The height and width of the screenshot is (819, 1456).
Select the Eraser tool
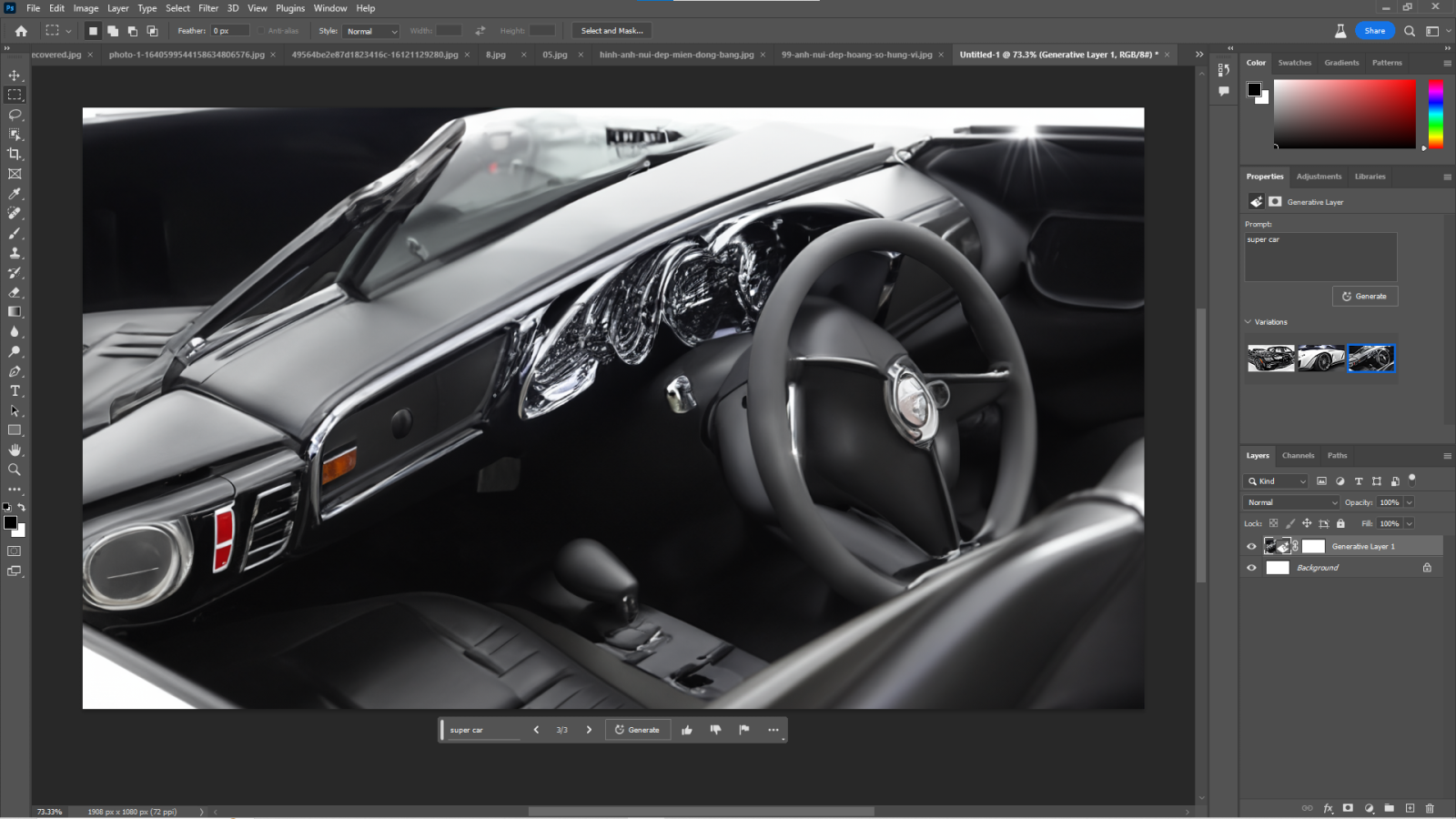coord(15,292)
